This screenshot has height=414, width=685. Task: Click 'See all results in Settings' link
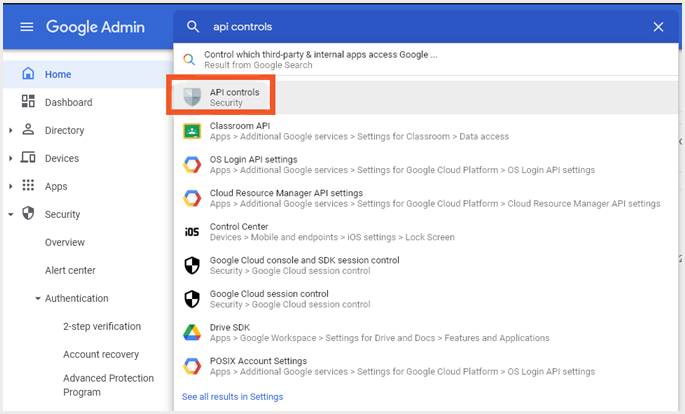[232, 397]
